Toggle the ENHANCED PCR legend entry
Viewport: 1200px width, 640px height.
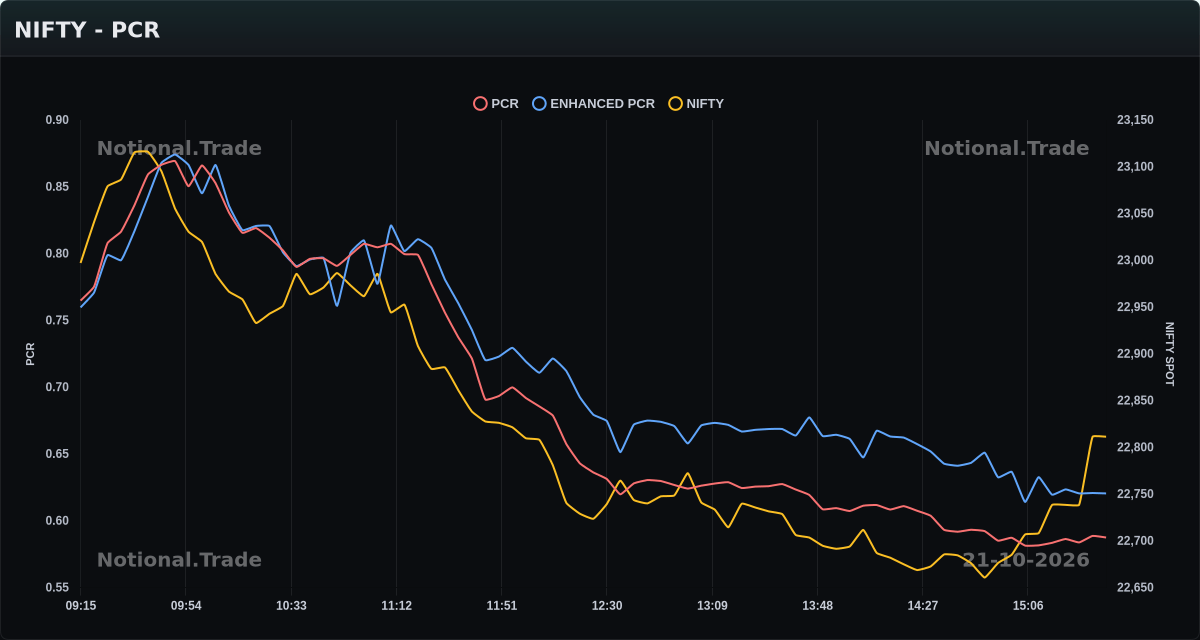point(594,104)
